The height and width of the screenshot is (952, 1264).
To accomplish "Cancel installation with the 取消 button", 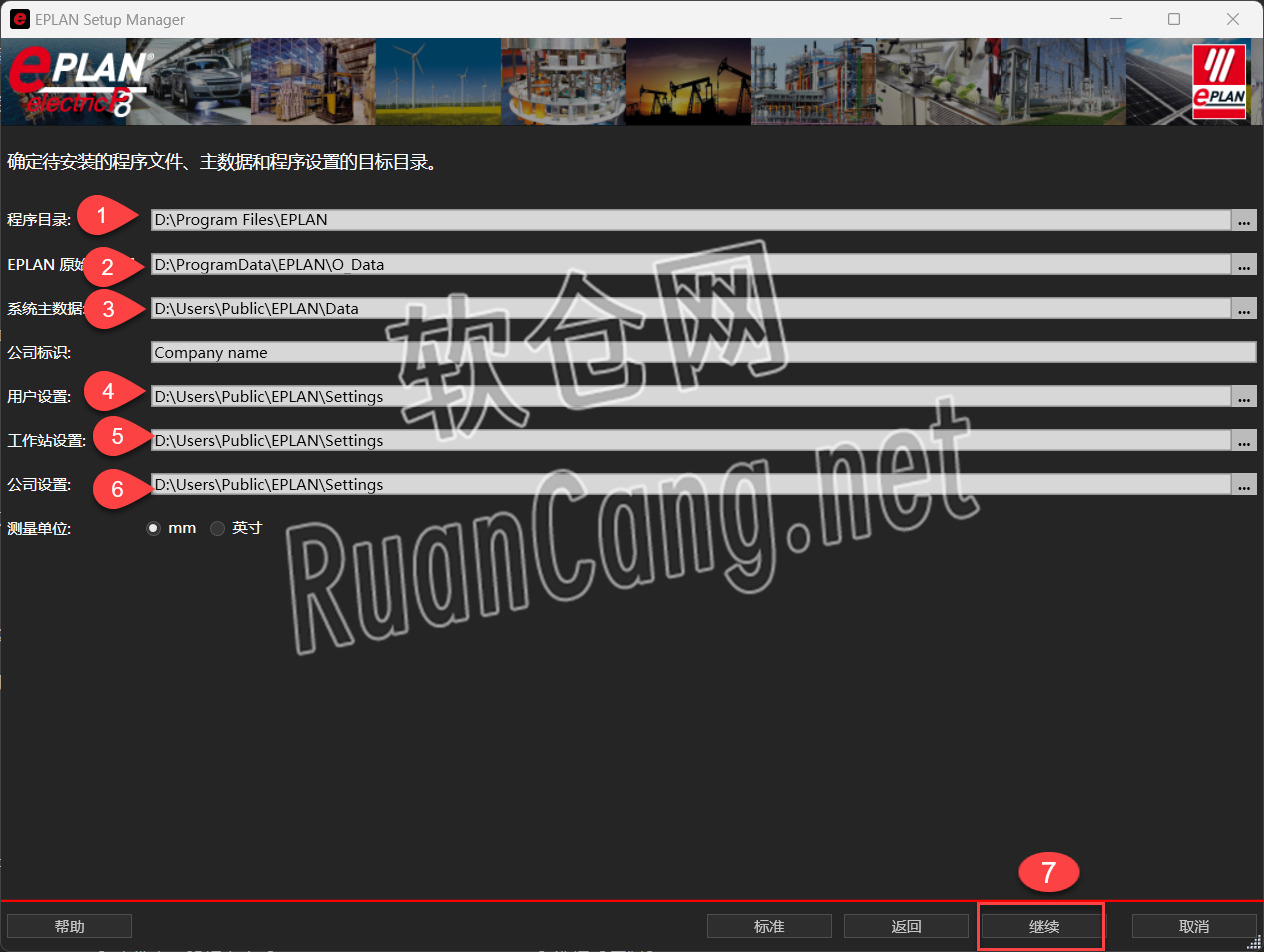I will click(1194, 926).
